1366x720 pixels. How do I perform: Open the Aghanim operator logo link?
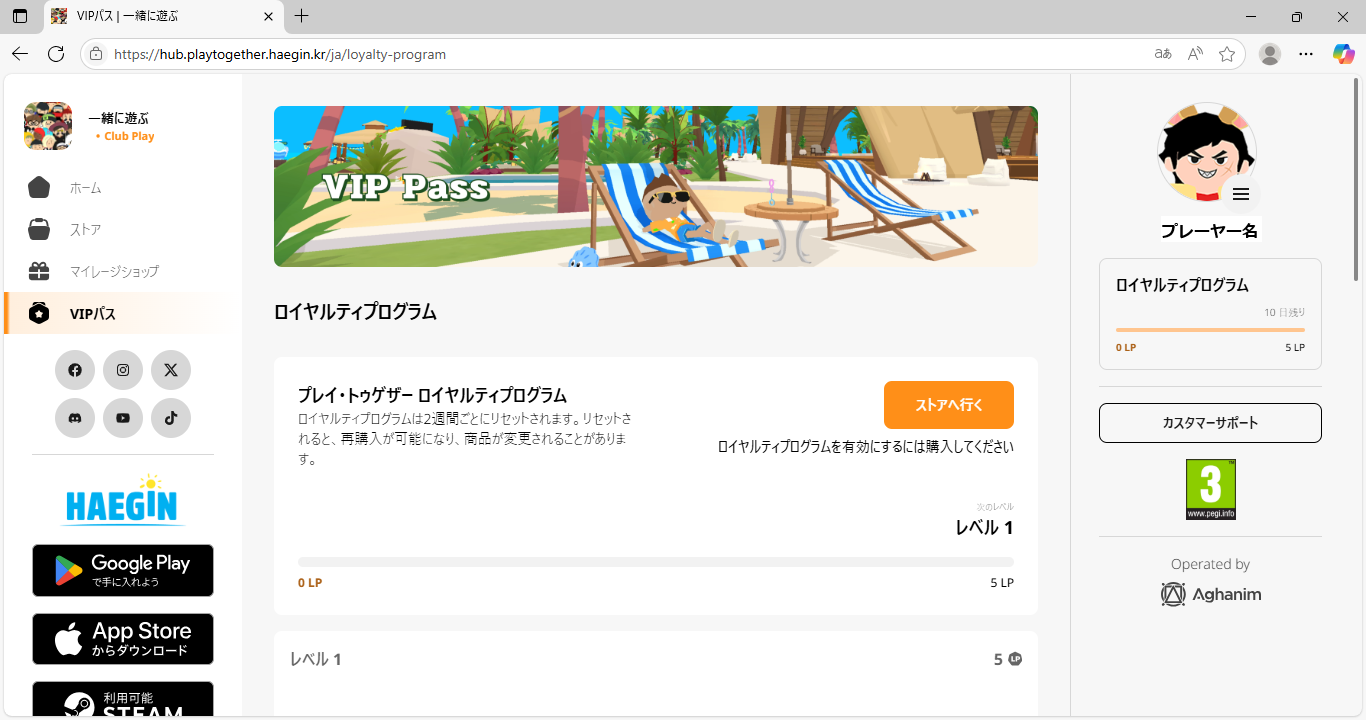pos(1210,594)
